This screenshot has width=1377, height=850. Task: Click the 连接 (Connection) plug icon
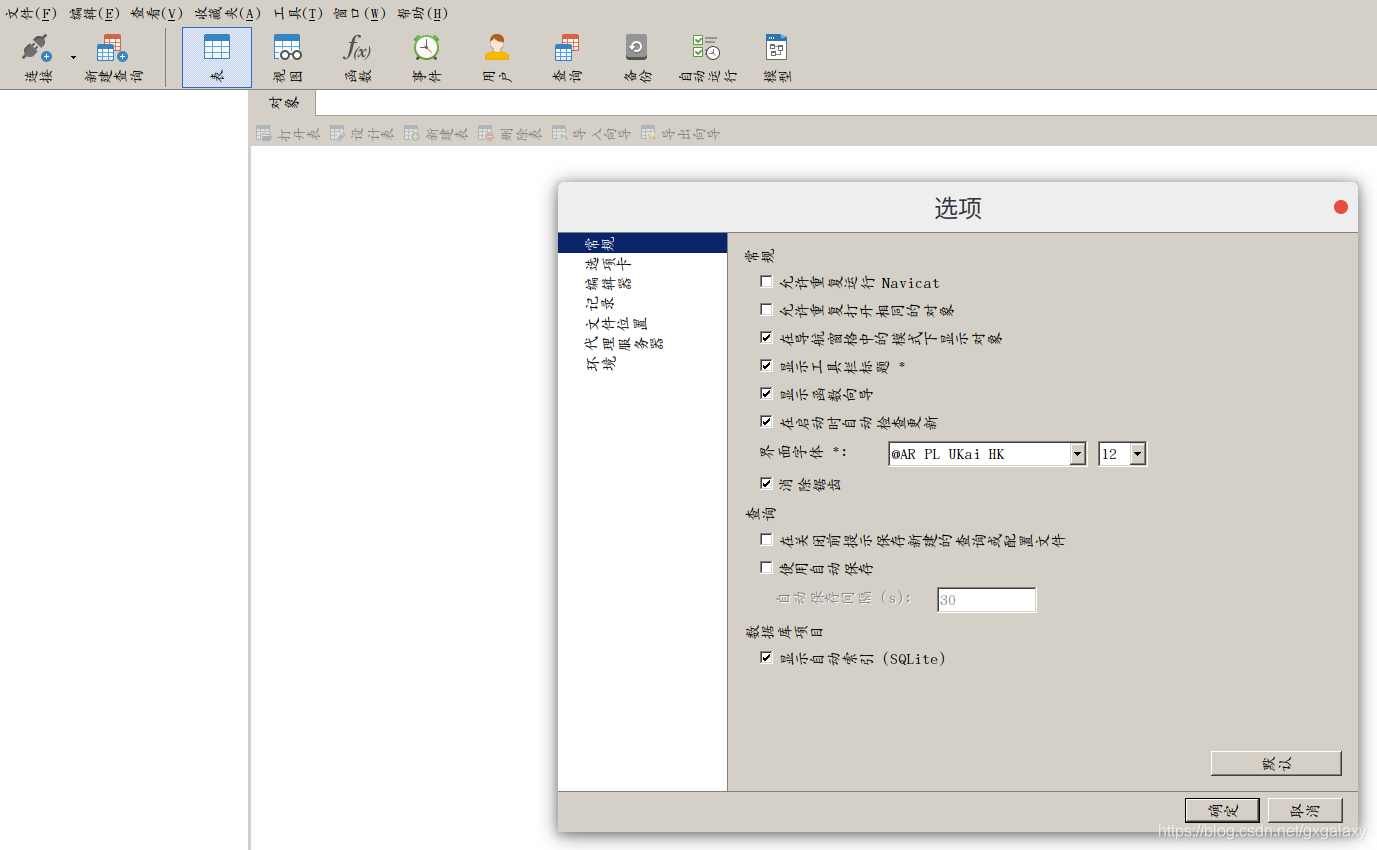coord(37,47)
